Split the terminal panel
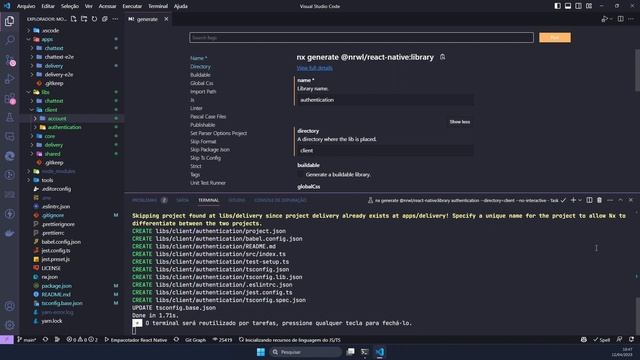This screenshot has width=640, height=360. [589, 200]
